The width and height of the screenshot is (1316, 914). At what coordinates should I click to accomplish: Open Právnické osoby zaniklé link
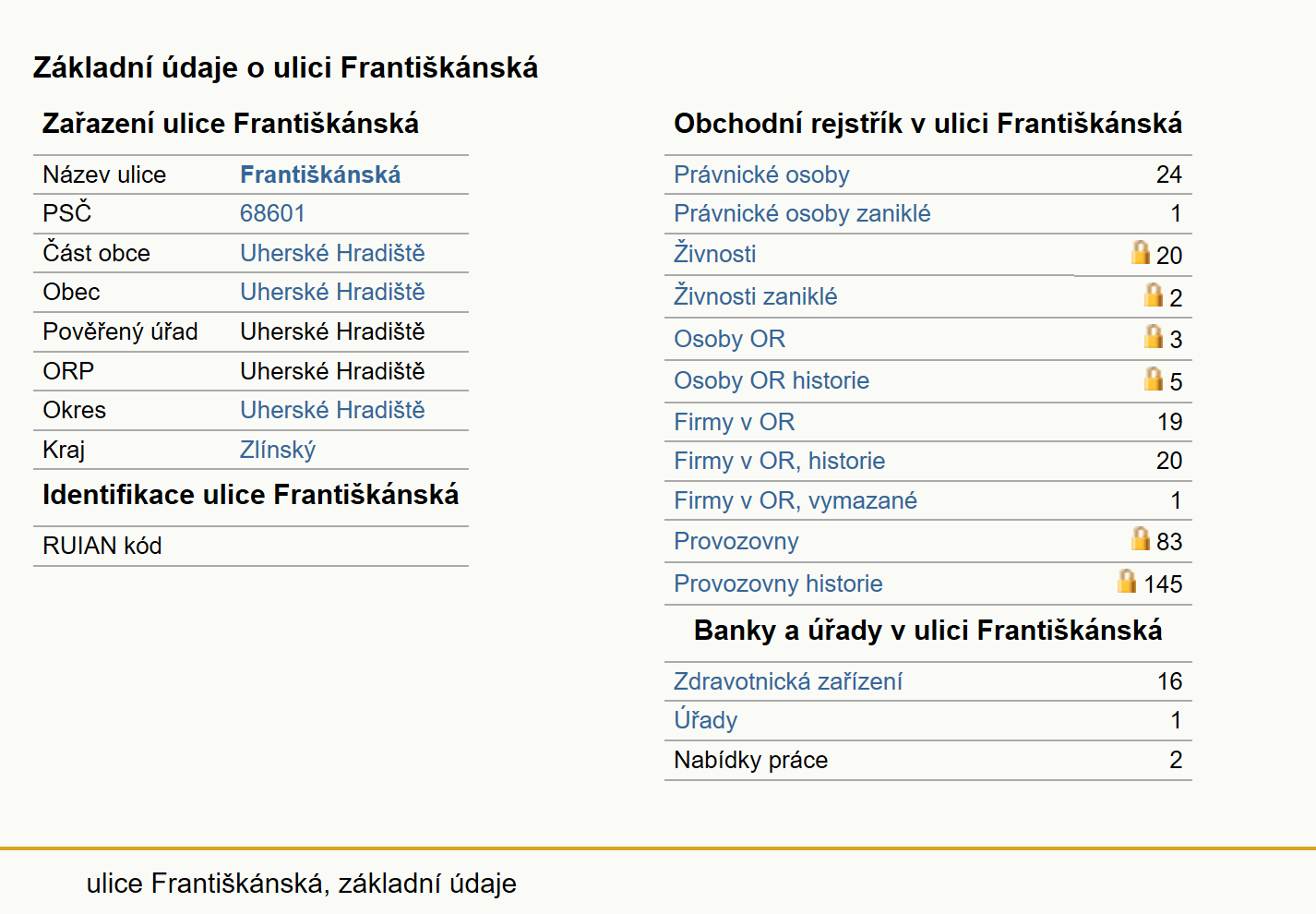tap(802, 213)
